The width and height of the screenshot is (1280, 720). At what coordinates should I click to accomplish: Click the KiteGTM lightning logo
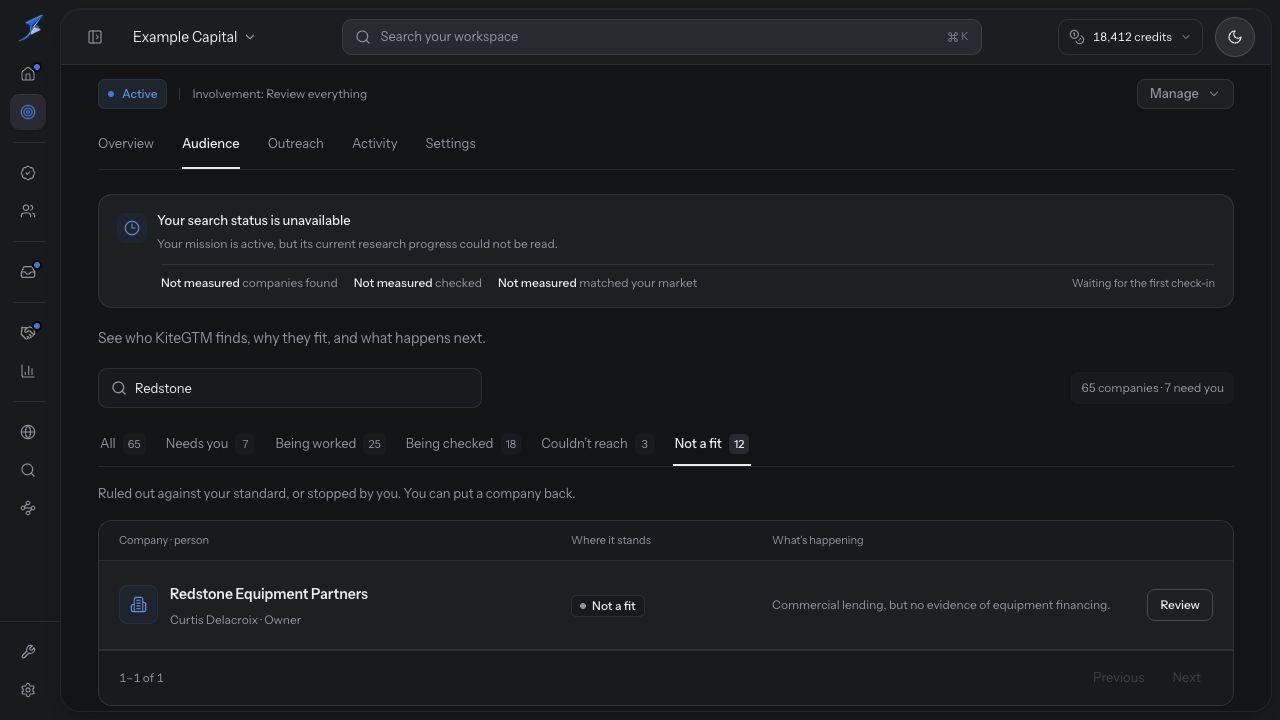30,29
